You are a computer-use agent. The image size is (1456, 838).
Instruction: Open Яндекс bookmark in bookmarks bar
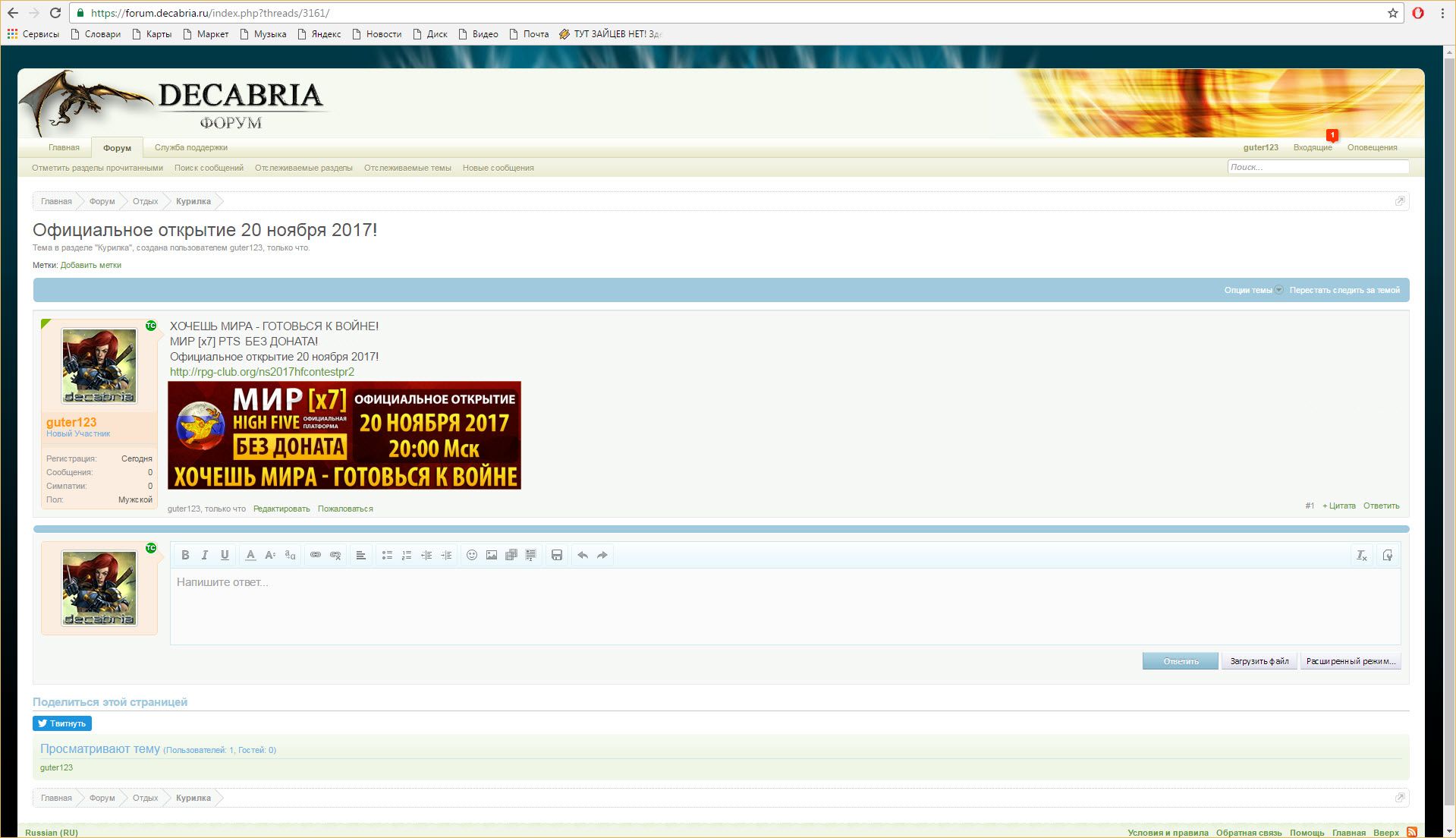coord(319,34)
